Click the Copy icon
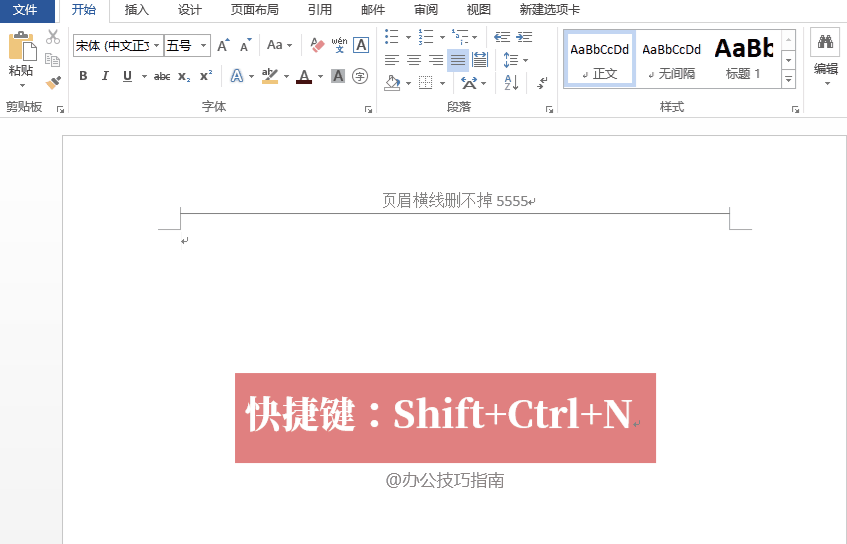Screen dimensions: 847x544 [52, 59]
